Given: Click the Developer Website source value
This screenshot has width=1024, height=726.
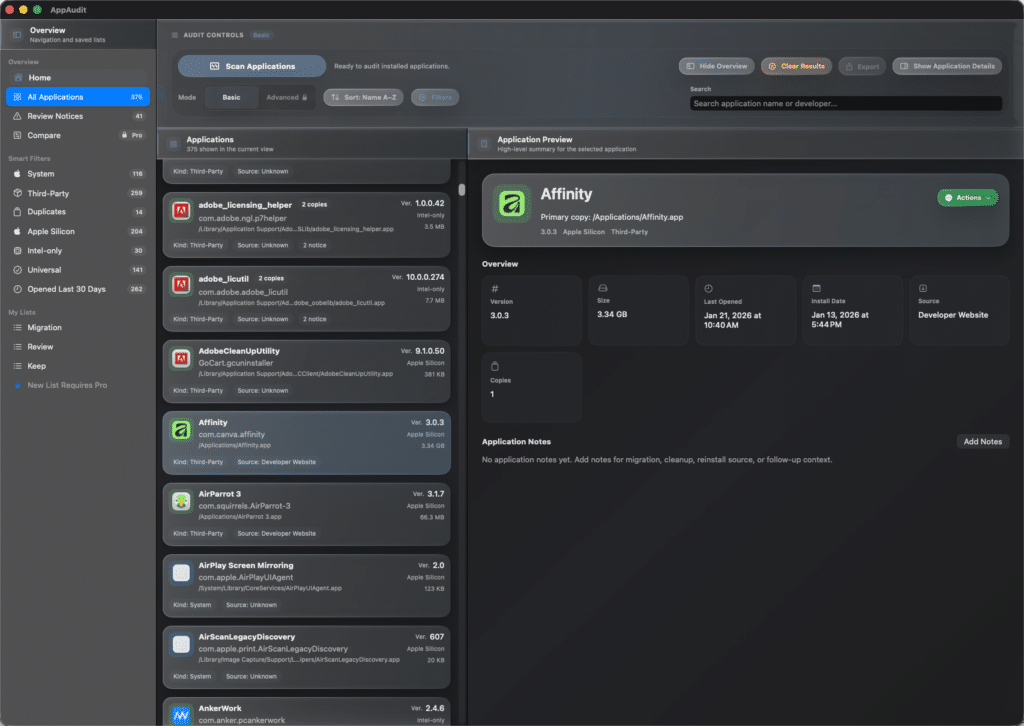Looking at the screenshot, I should click(x=953, y=315).
